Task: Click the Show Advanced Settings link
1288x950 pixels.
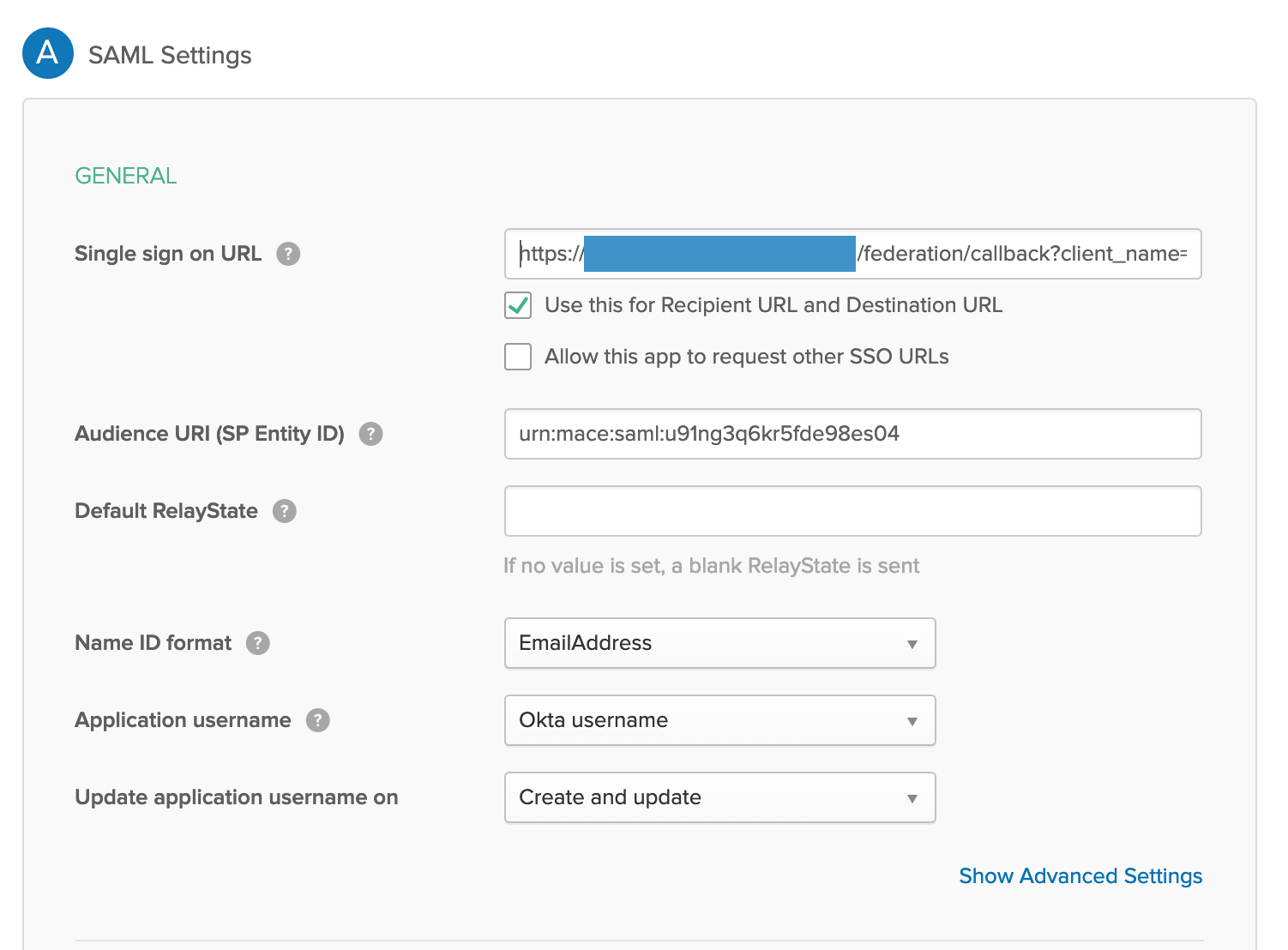Action: point(1080,875)
